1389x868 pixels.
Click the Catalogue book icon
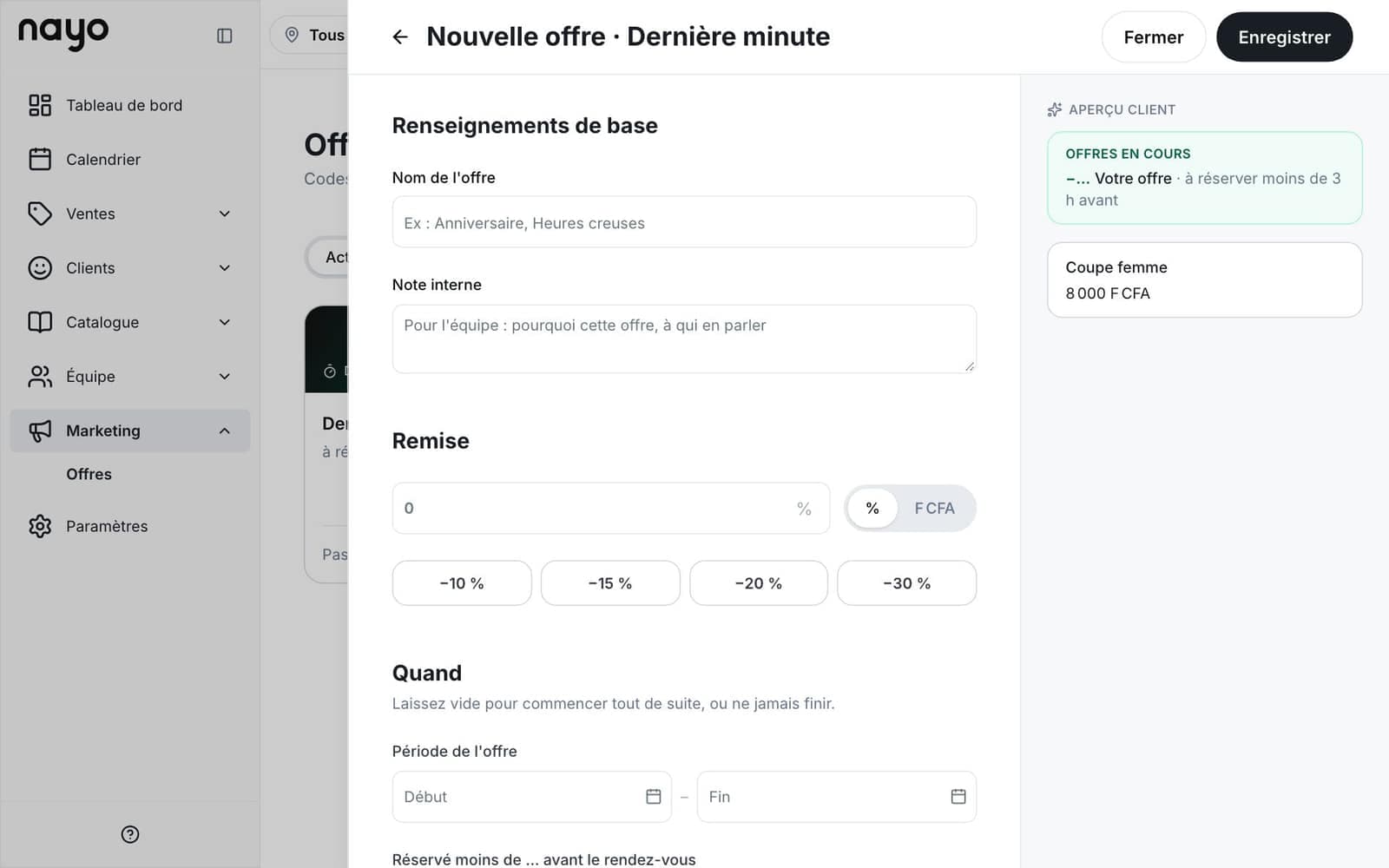40,322
